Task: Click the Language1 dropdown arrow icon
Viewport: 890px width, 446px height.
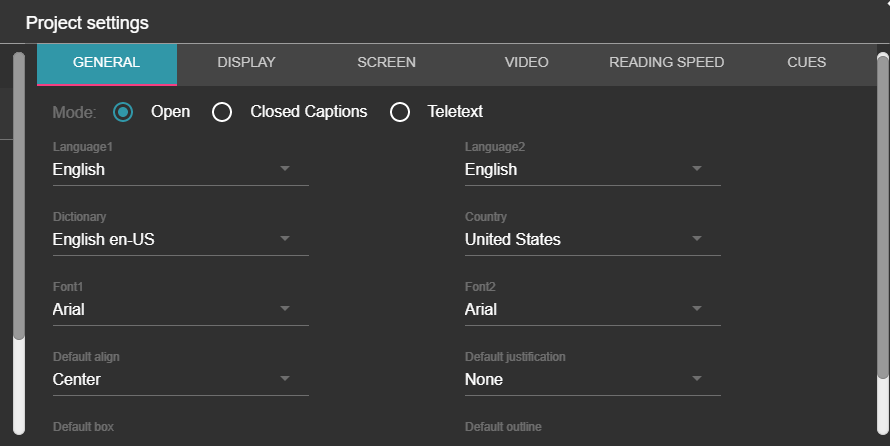Action: coord(285,169)
